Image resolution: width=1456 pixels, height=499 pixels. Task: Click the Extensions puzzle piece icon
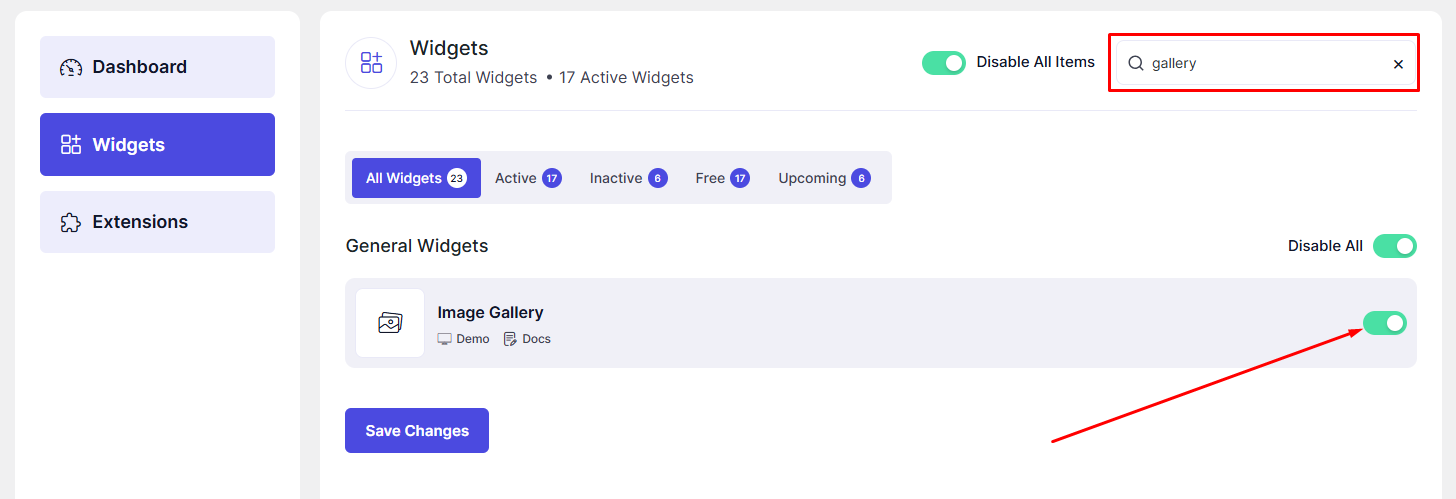(71, 222)
